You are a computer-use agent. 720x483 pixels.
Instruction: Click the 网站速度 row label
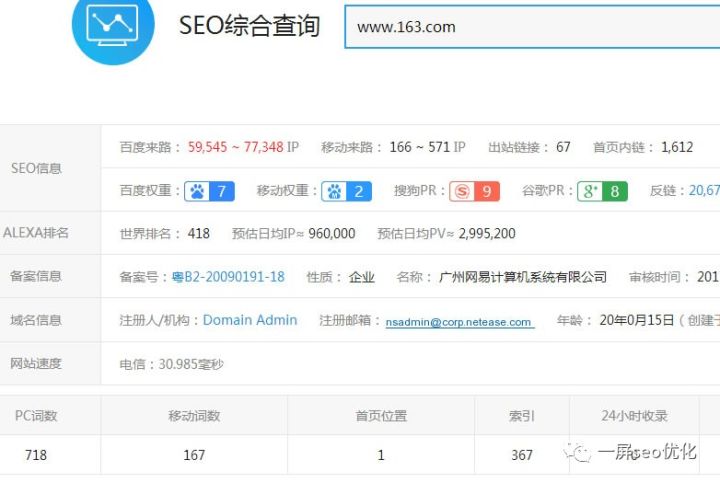click(x=36, y=363)
